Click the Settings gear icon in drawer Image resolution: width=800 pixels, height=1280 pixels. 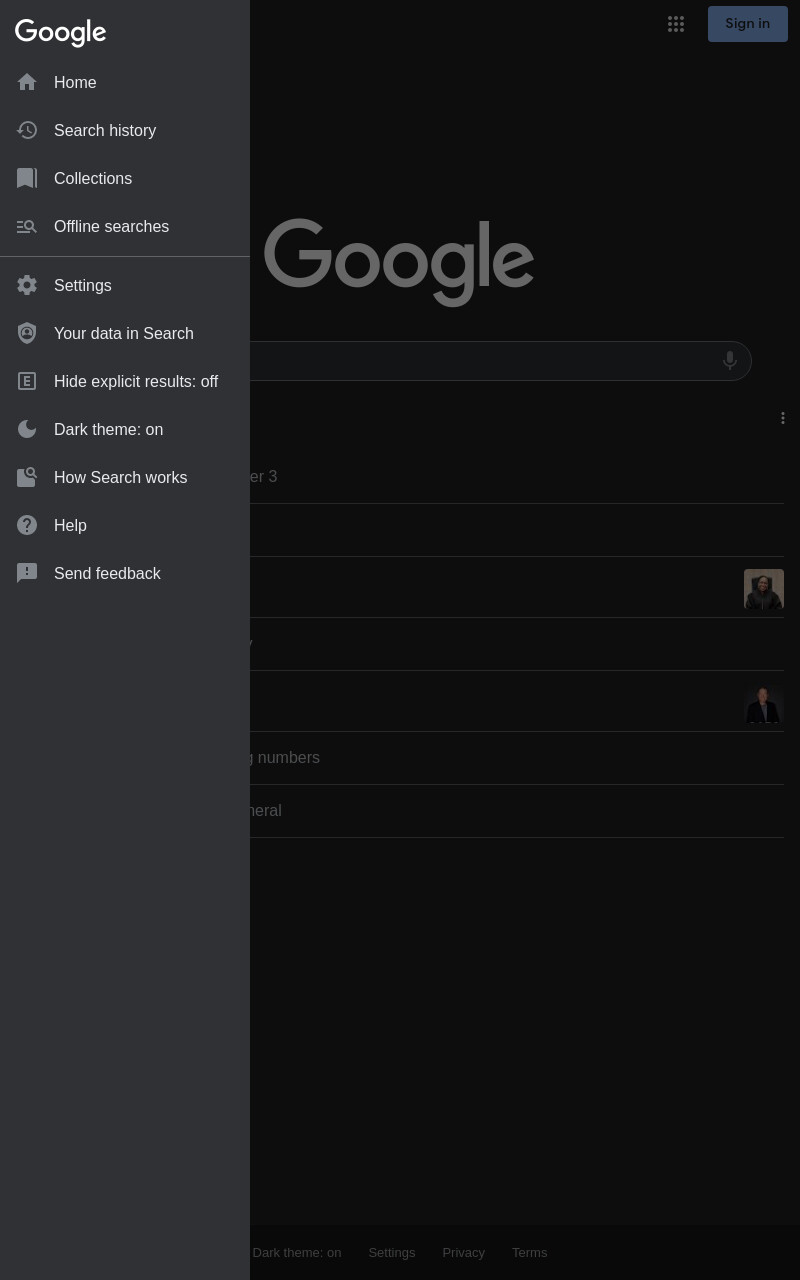27,285
